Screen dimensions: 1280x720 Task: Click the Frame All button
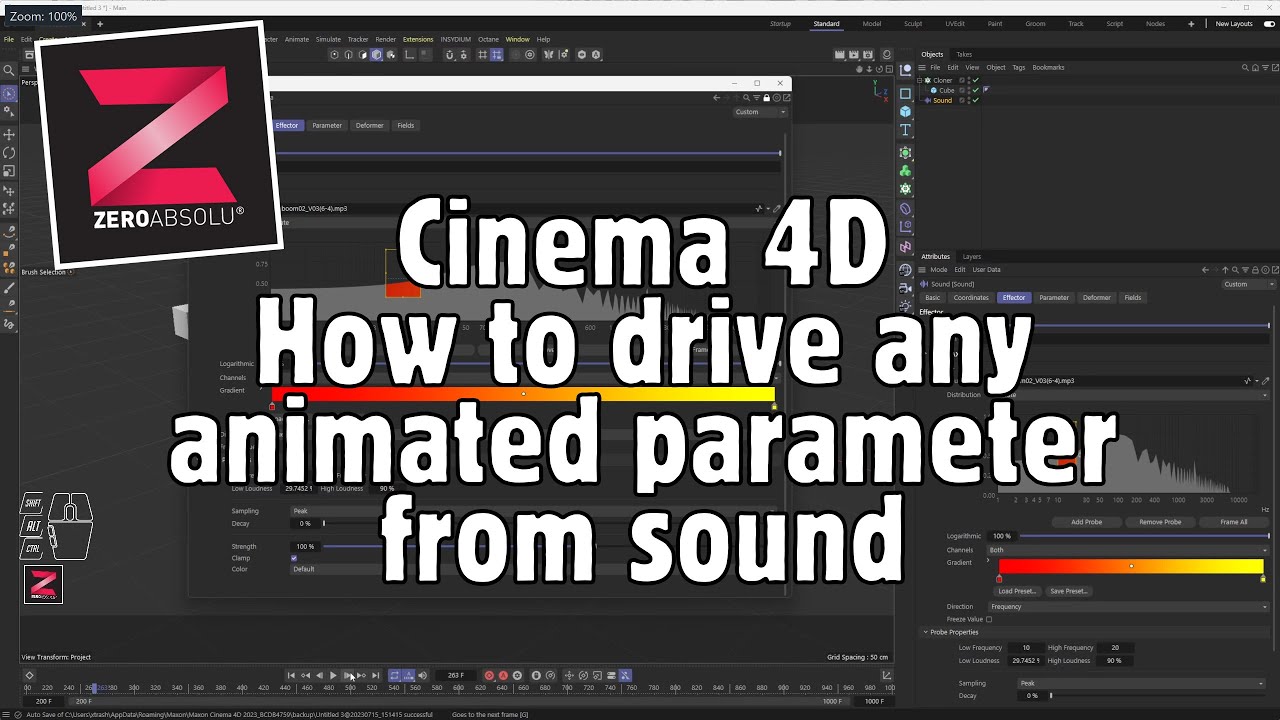1234,522
